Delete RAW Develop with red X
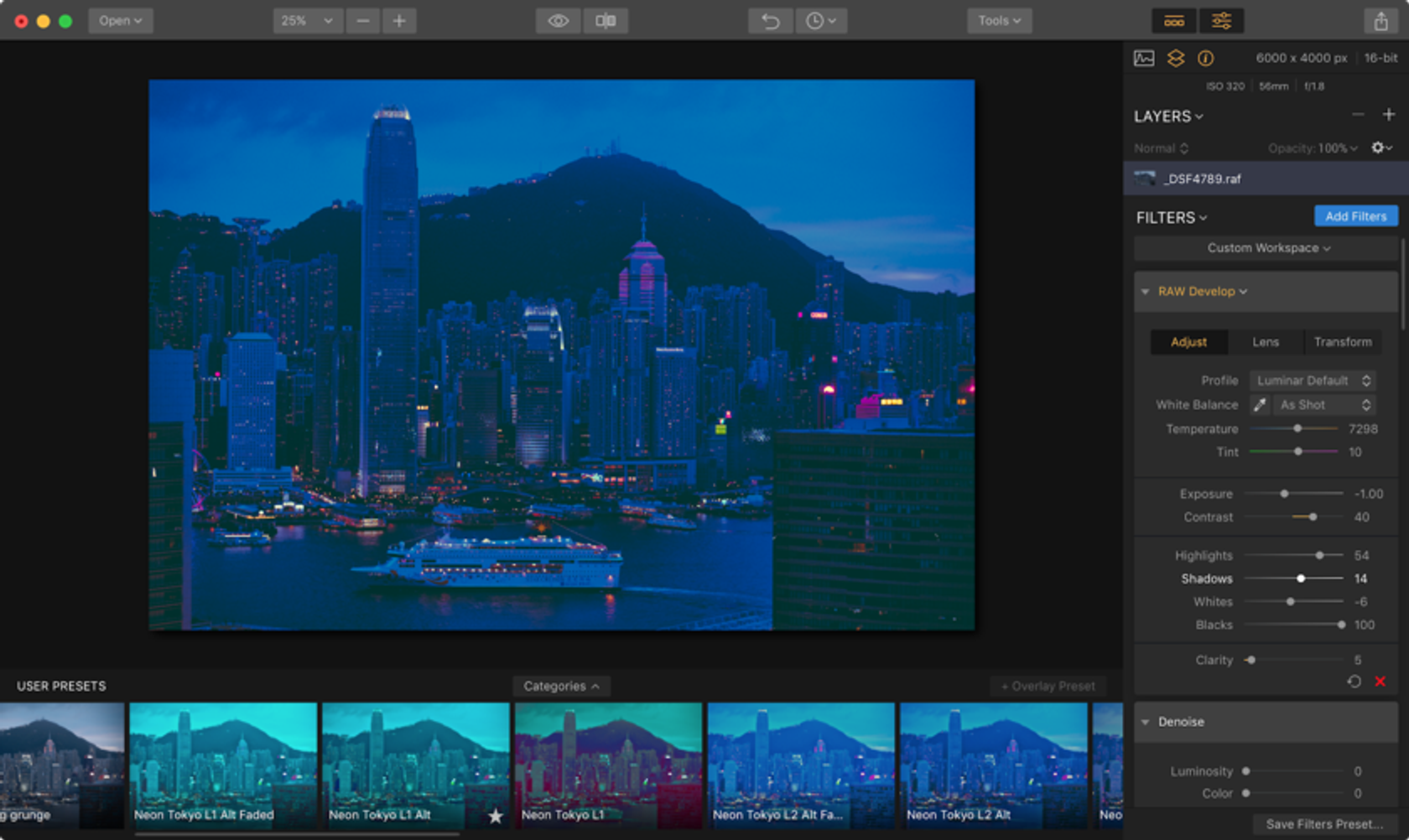The image size is (1409, 840). (x=1380, y=682)
